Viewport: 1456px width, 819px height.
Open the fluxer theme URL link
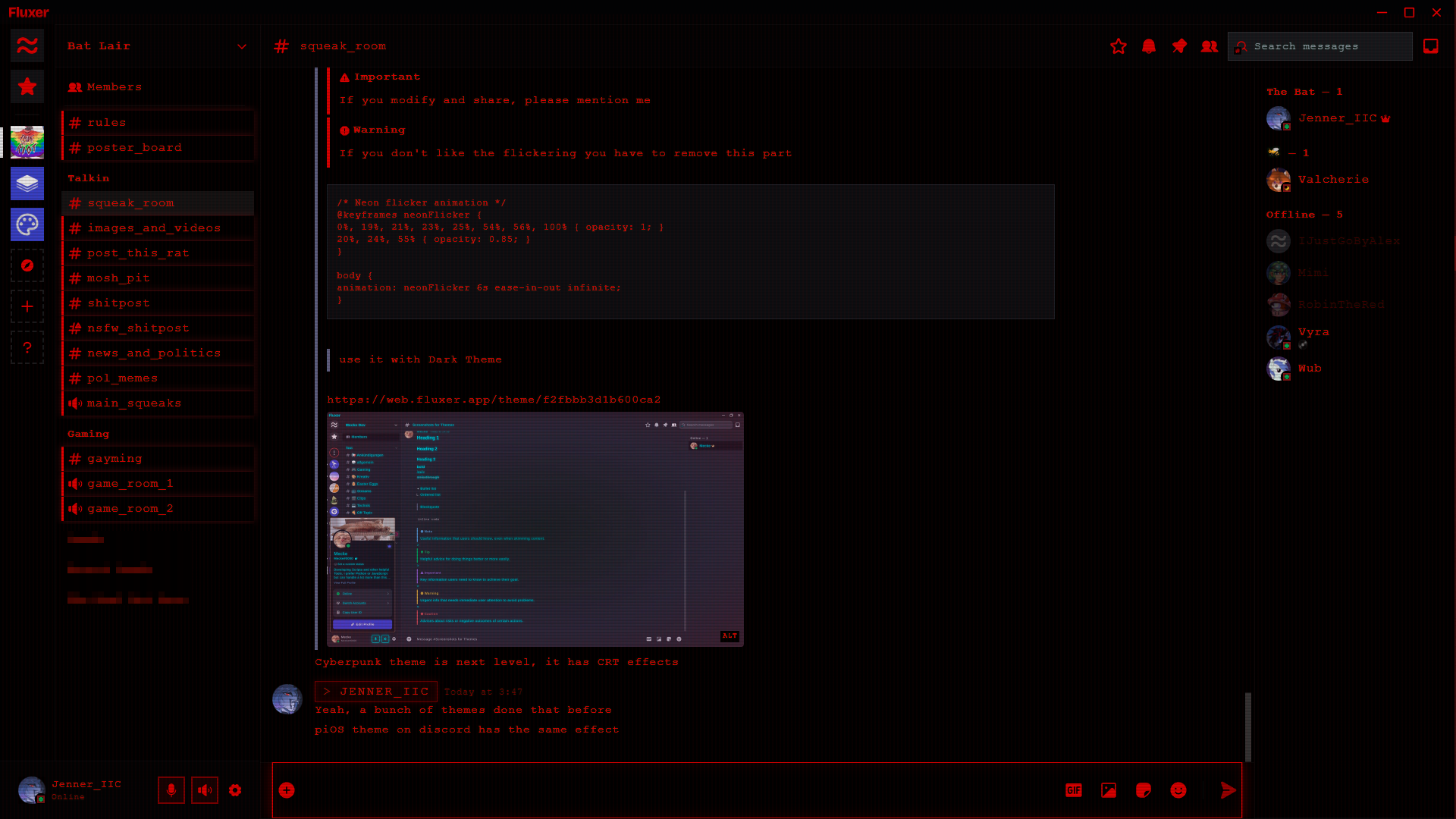[494, 400]
